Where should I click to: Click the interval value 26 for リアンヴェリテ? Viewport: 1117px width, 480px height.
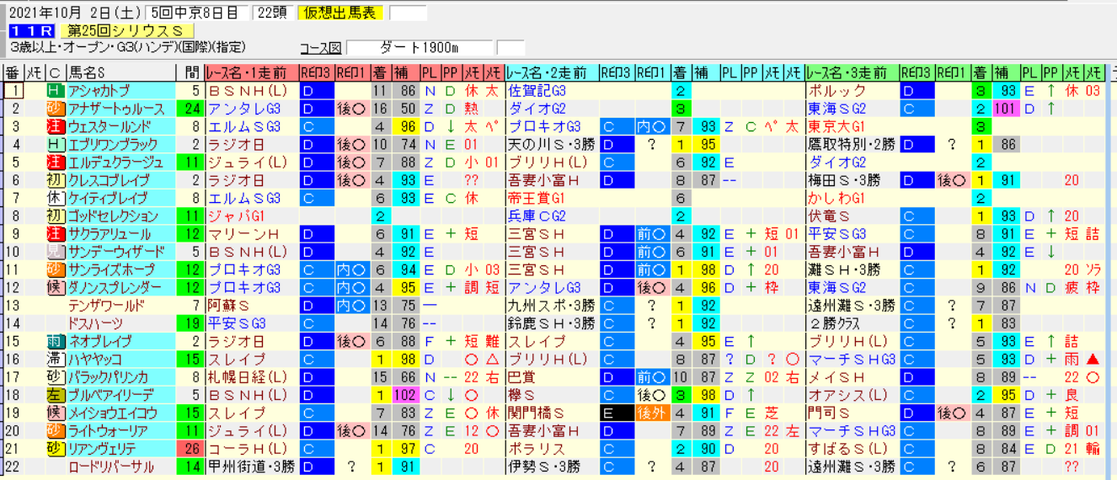click(189, 448)
